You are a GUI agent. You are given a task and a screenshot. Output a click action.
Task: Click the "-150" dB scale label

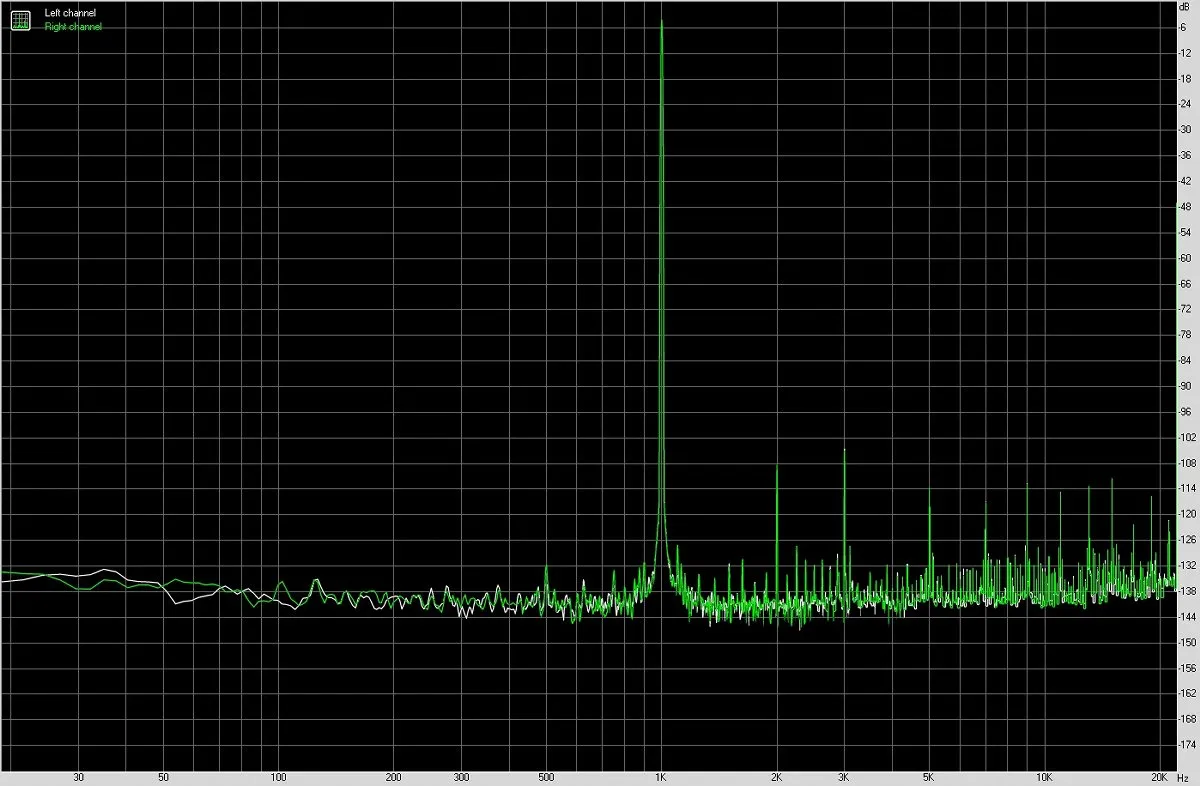tap(1186, 642)
